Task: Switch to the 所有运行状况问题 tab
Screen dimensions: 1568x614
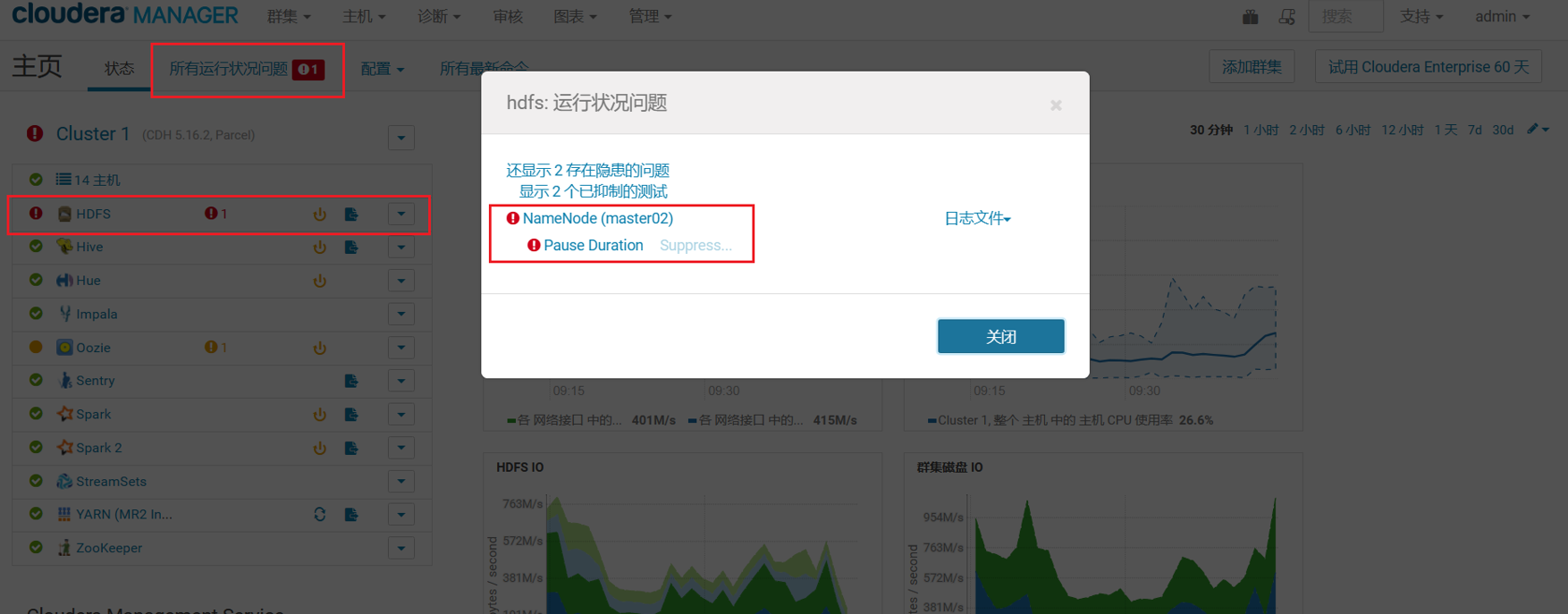Action: [247, 69]
